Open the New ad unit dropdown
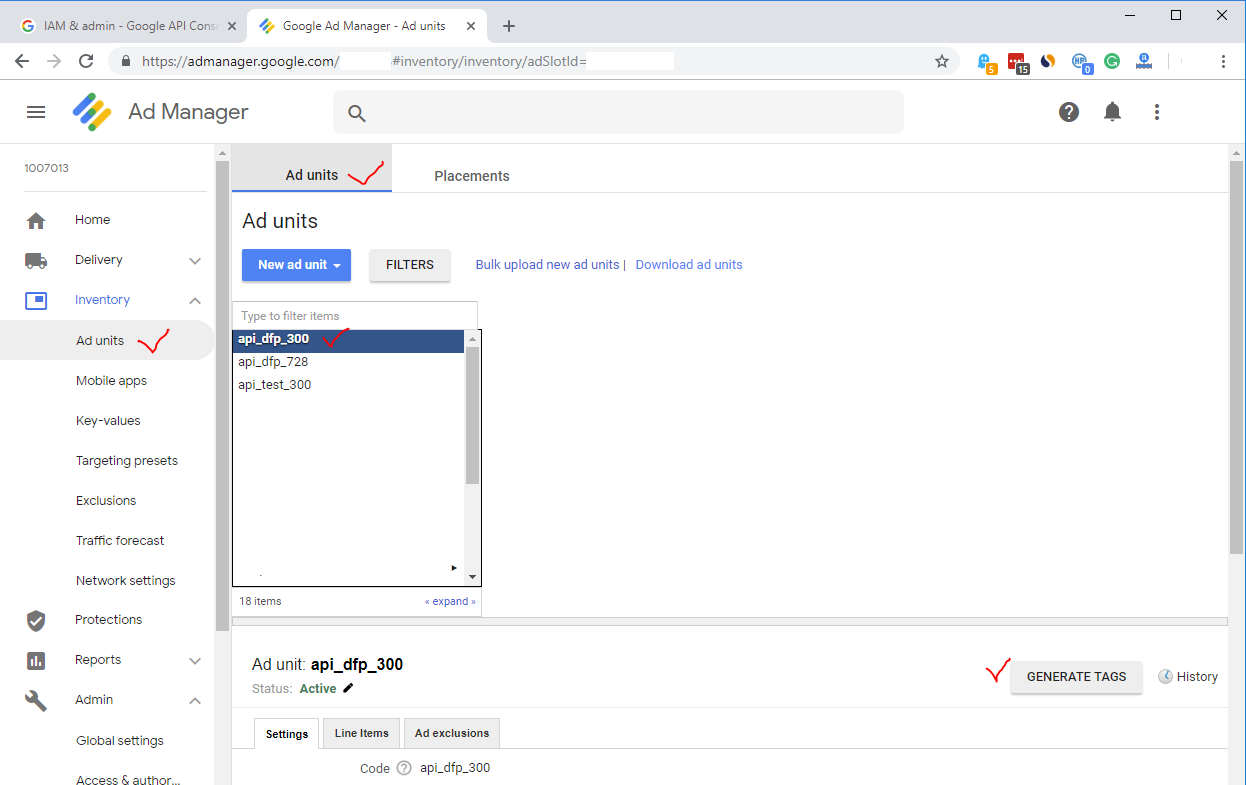This screenshot has width=1246, height=785. coord(296,265)
